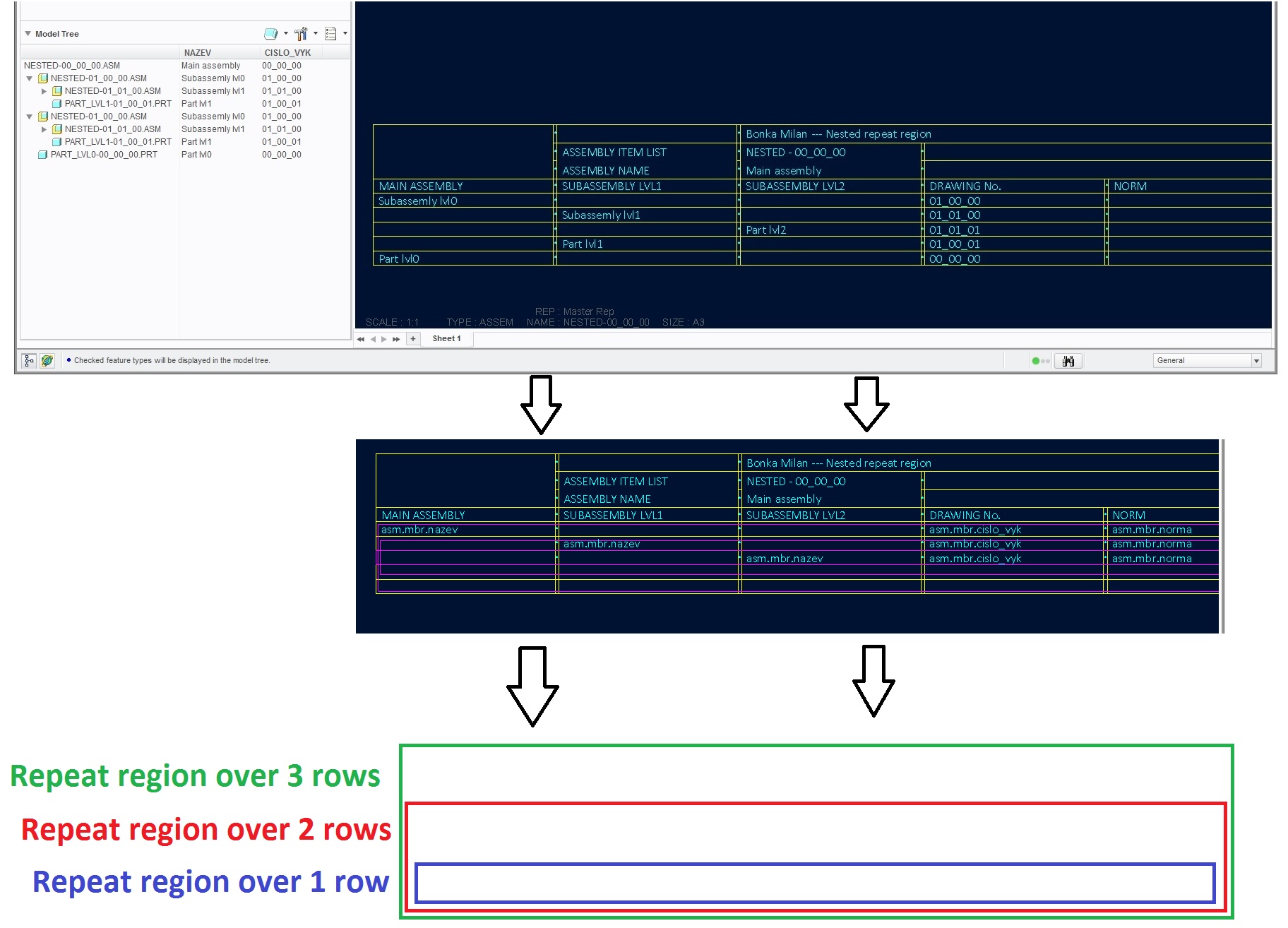Go to the first sheet arrow button
The image size is (1288, 928).
pos(361,339)
